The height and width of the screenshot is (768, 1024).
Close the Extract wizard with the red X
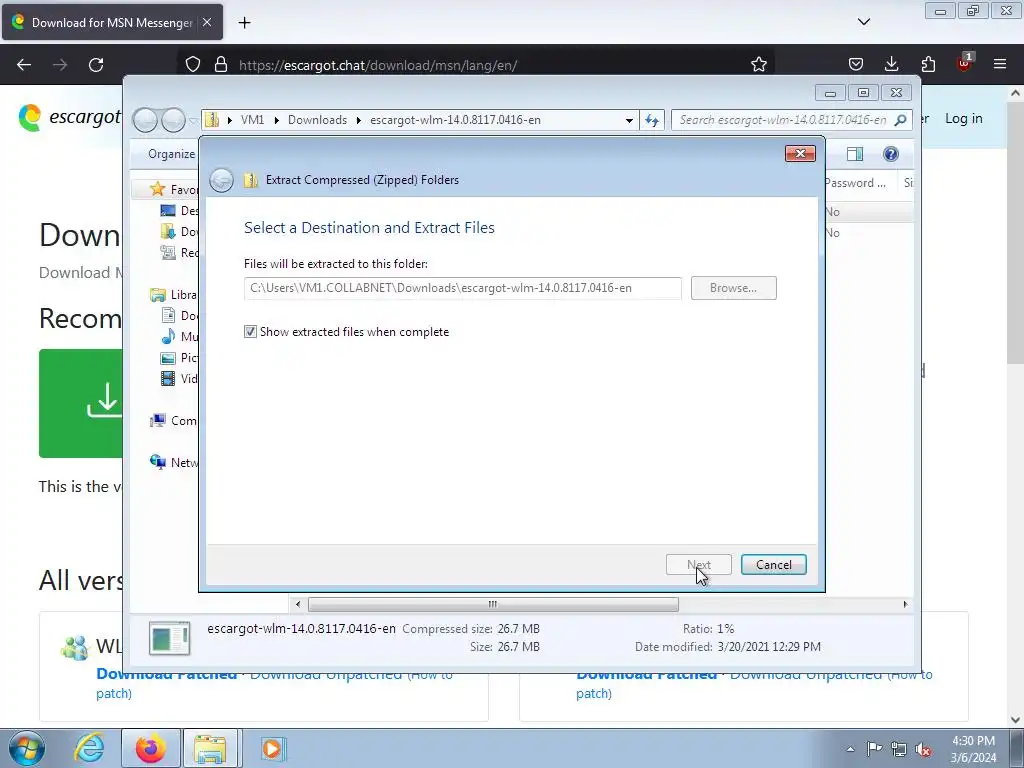pyautogui.click(x=800, y=153)
